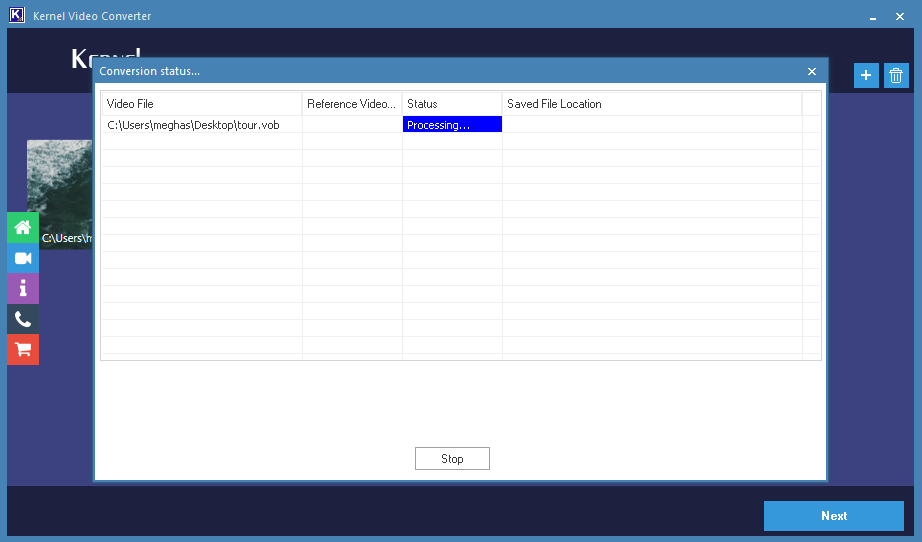This screenshot has width=922, height=542.
Task: Open the info sidebar icon
Action: coord(23,288)
